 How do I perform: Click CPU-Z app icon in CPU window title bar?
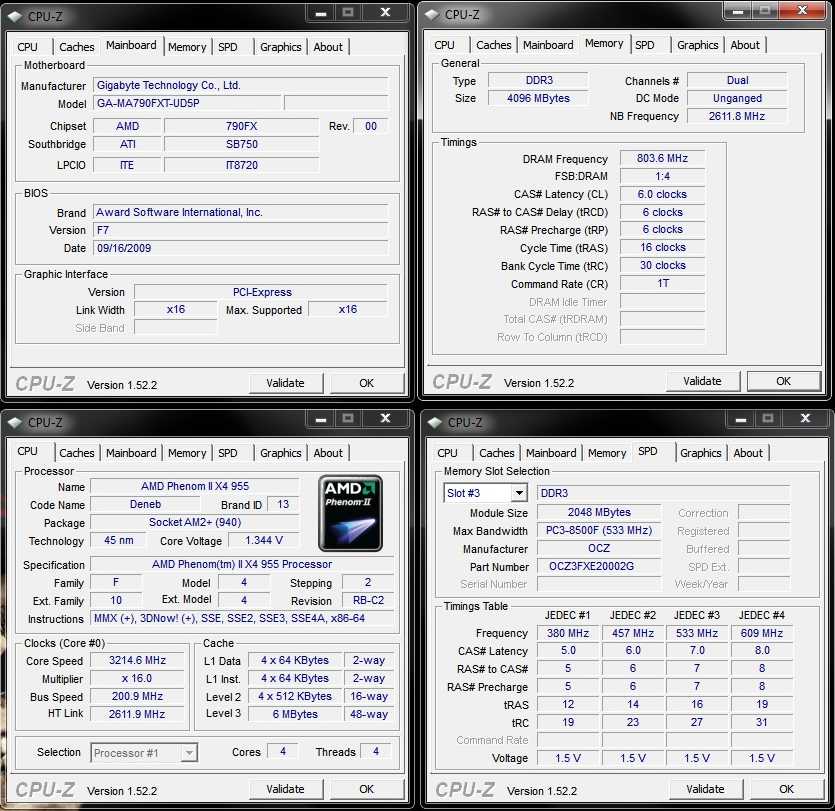coord(15,422)
